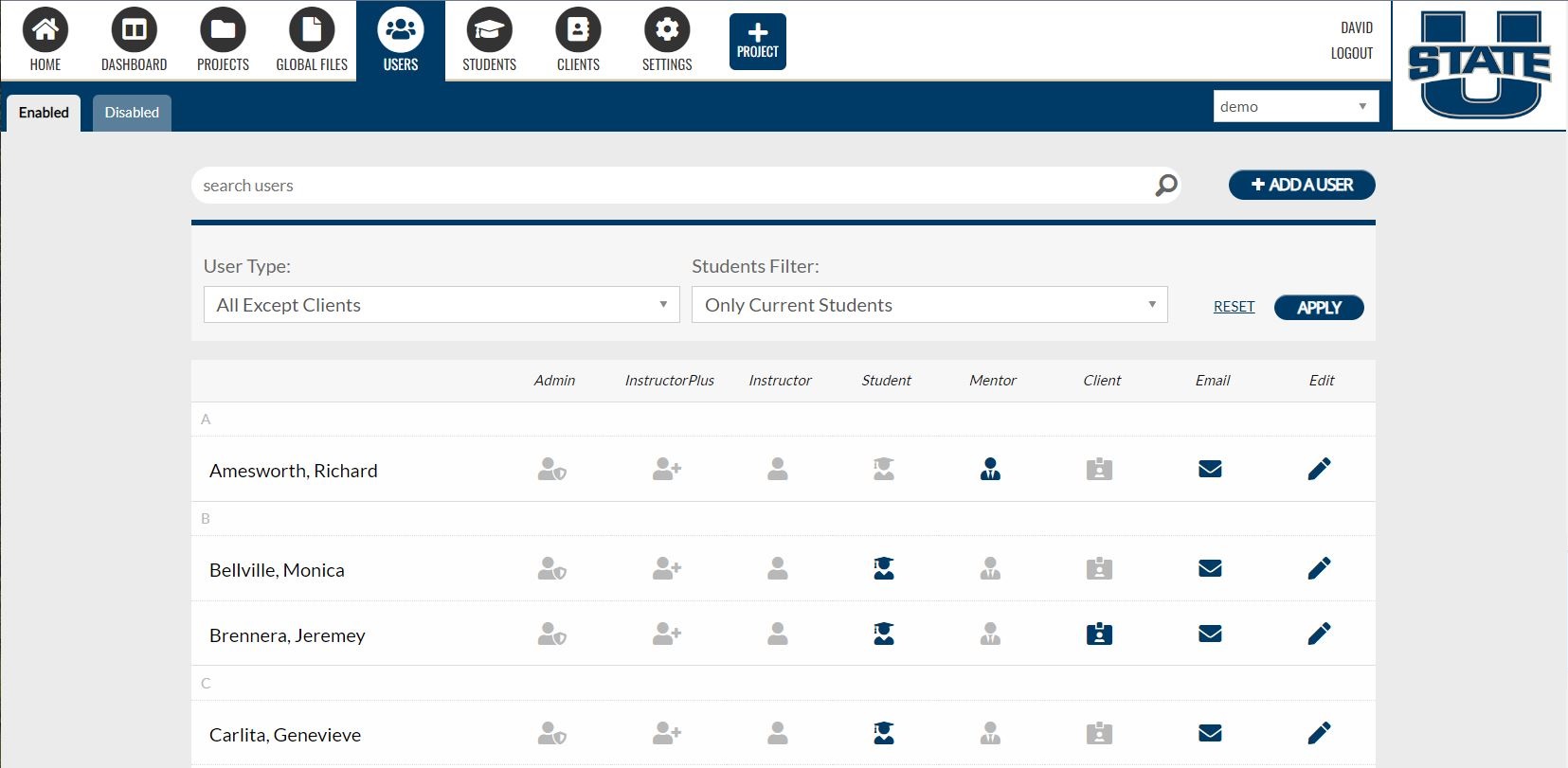Viewport: 1568px width, 768px height.
Task: Enable Admin role for Carlita, Genevieve
Action: point(552,733)
